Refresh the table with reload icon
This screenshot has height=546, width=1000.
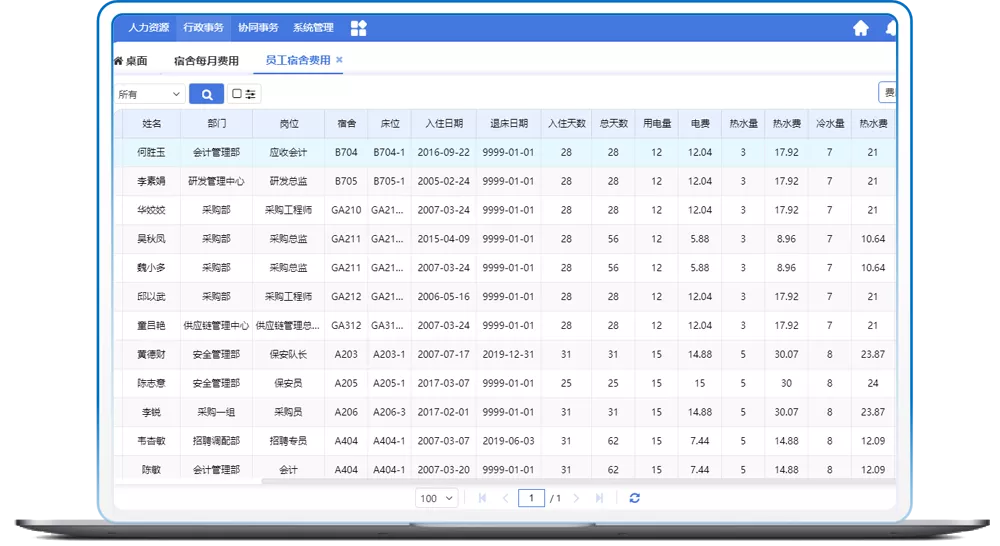click(x=635, y=498)
